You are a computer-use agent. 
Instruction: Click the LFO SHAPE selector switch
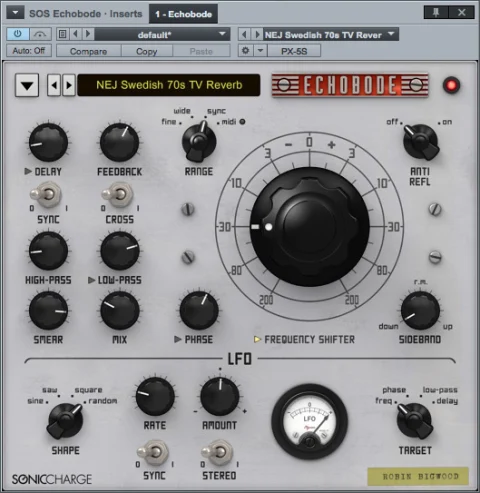[x=65, y=421]
